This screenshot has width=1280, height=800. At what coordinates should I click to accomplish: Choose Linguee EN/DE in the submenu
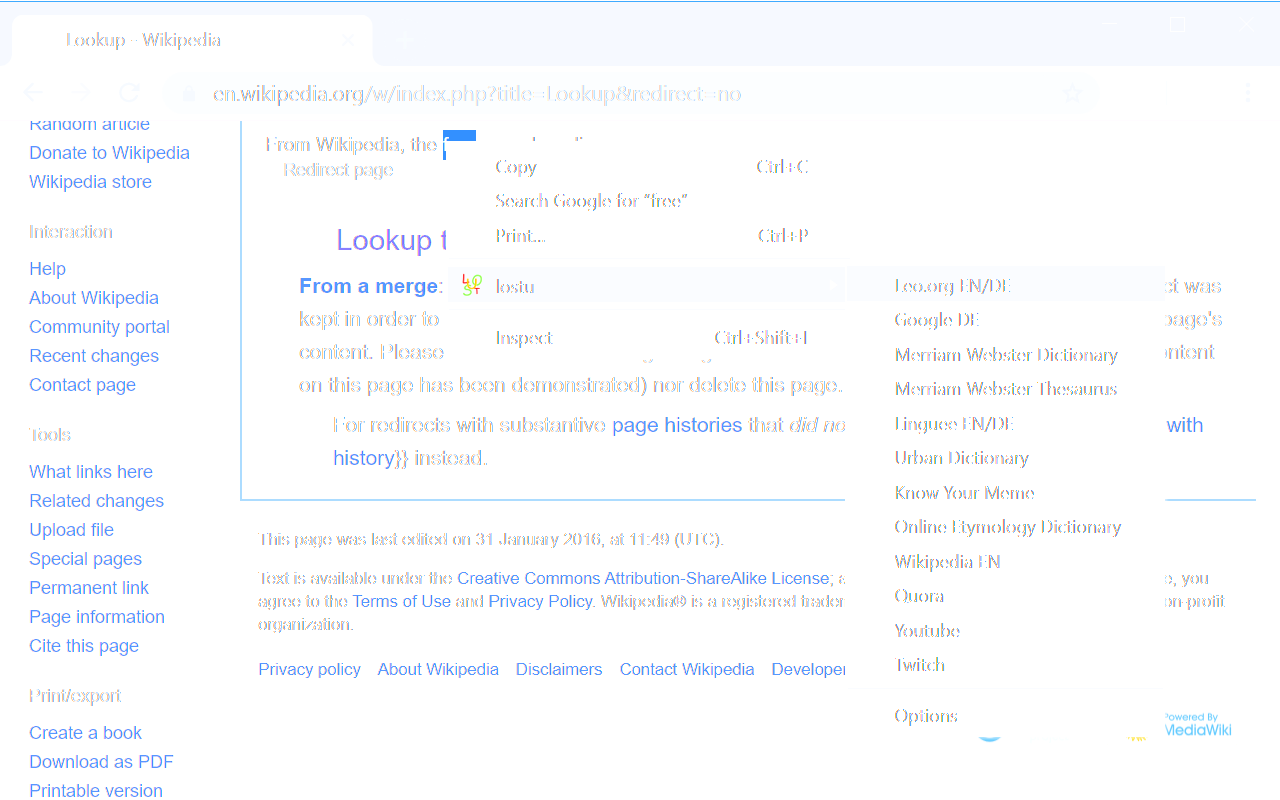(1005, 424)
